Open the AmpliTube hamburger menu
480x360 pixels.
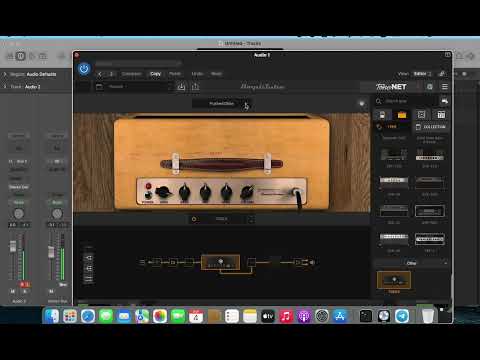[x=445, y=87]
